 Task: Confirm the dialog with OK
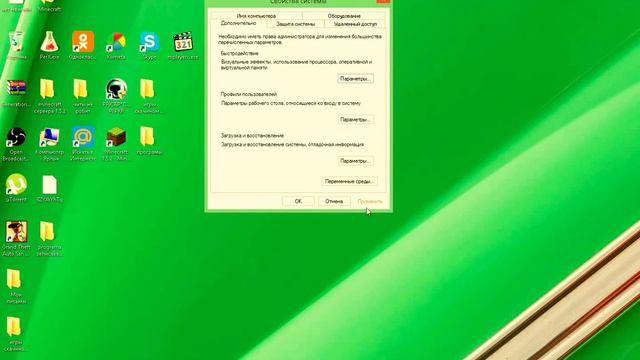coord(298,201)
